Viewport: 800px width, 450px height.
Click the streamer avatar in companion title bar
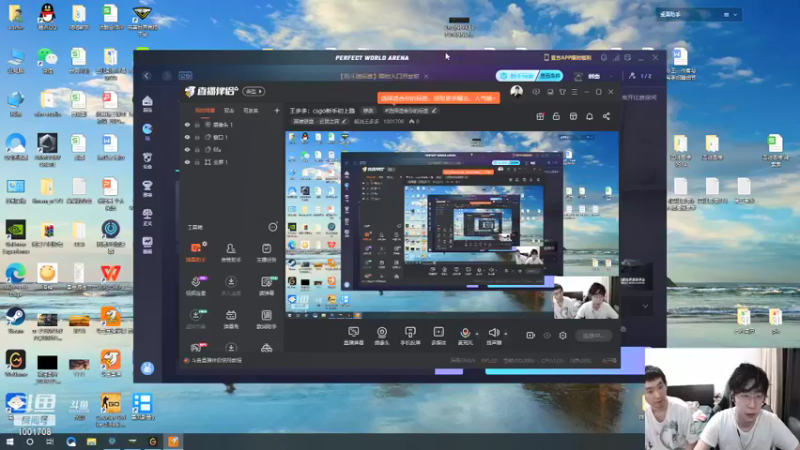pos(516,92)
